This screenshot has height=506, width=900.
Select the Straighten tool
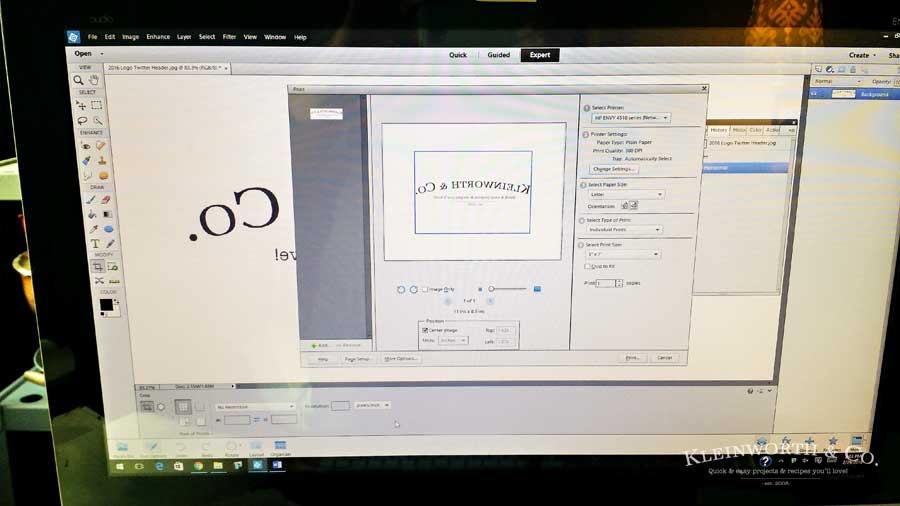coord(114,281)
